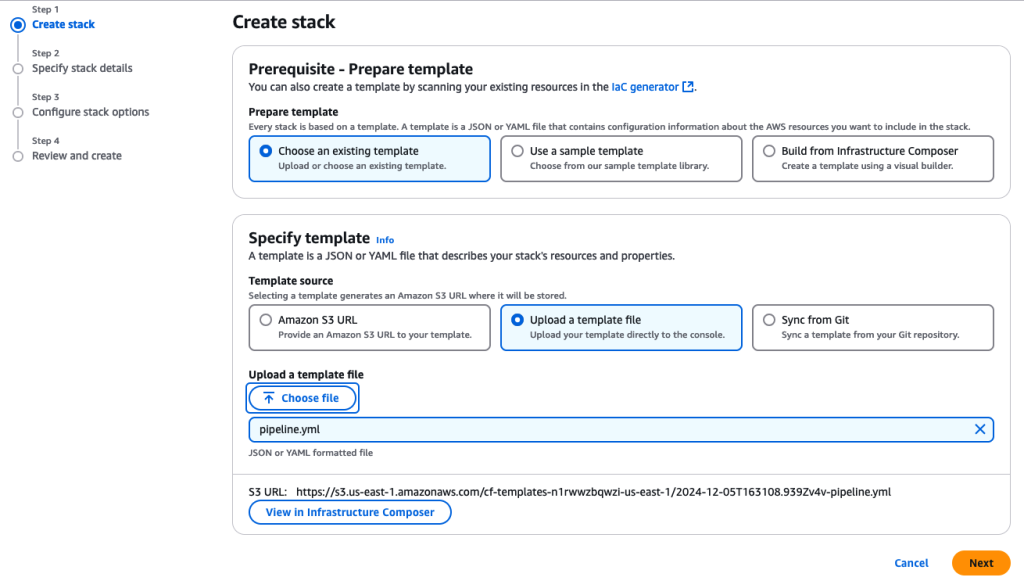Click the upload icon on Choose file button

click(x=268, y=398)
